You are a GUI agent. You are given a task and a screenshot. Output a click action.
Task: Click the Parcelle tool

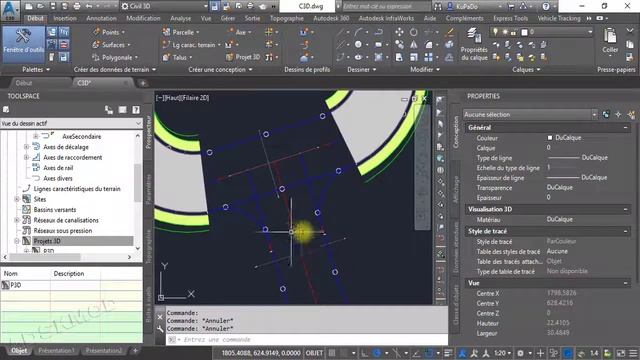point(181,32)
